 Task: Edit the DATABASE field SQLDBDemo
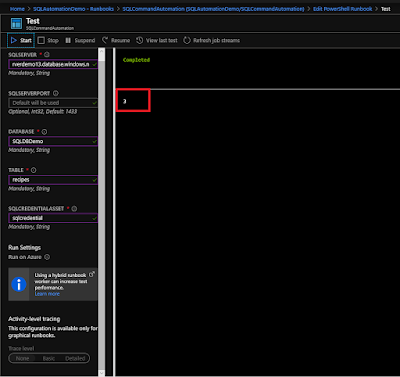pyautogui.click(x=53, y=141)
